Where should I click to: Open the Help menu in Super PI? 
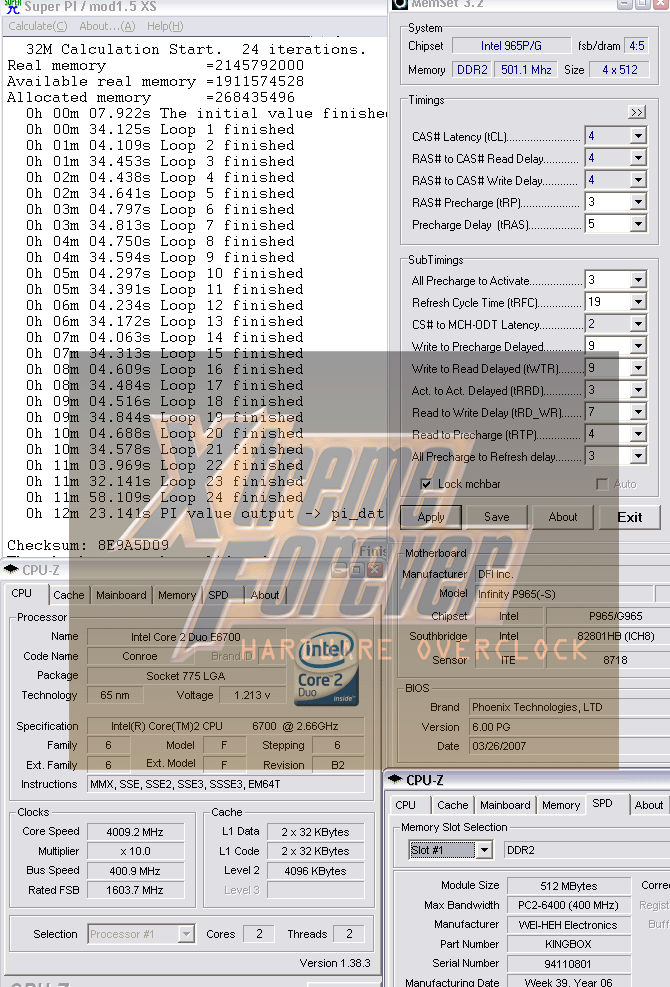pos(165,26)
